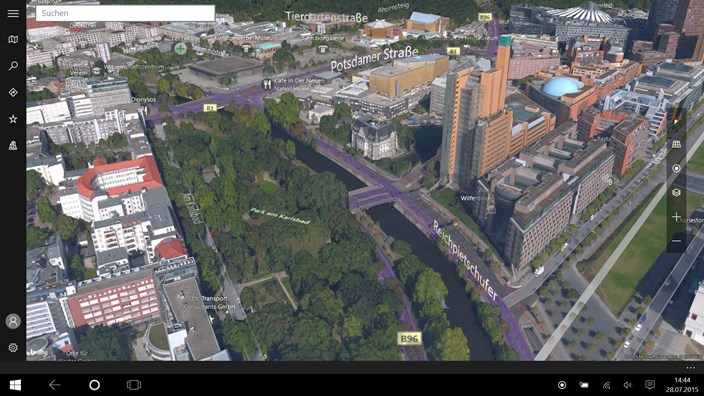Select the green hospital marker
This screenshot has height=396, width=704.
pos(180,48)
